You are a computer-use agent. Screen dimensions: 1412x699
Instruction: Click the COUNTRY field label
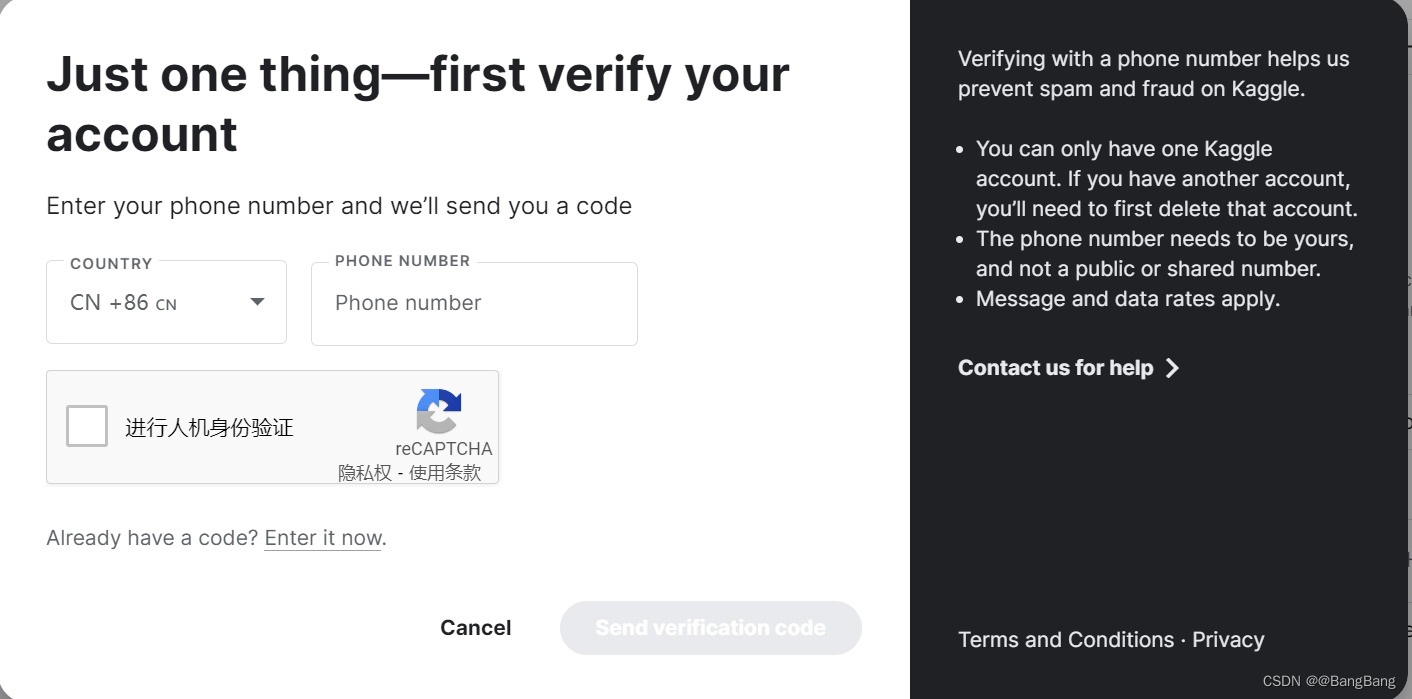pyautogui.click(x=111, y=264)
